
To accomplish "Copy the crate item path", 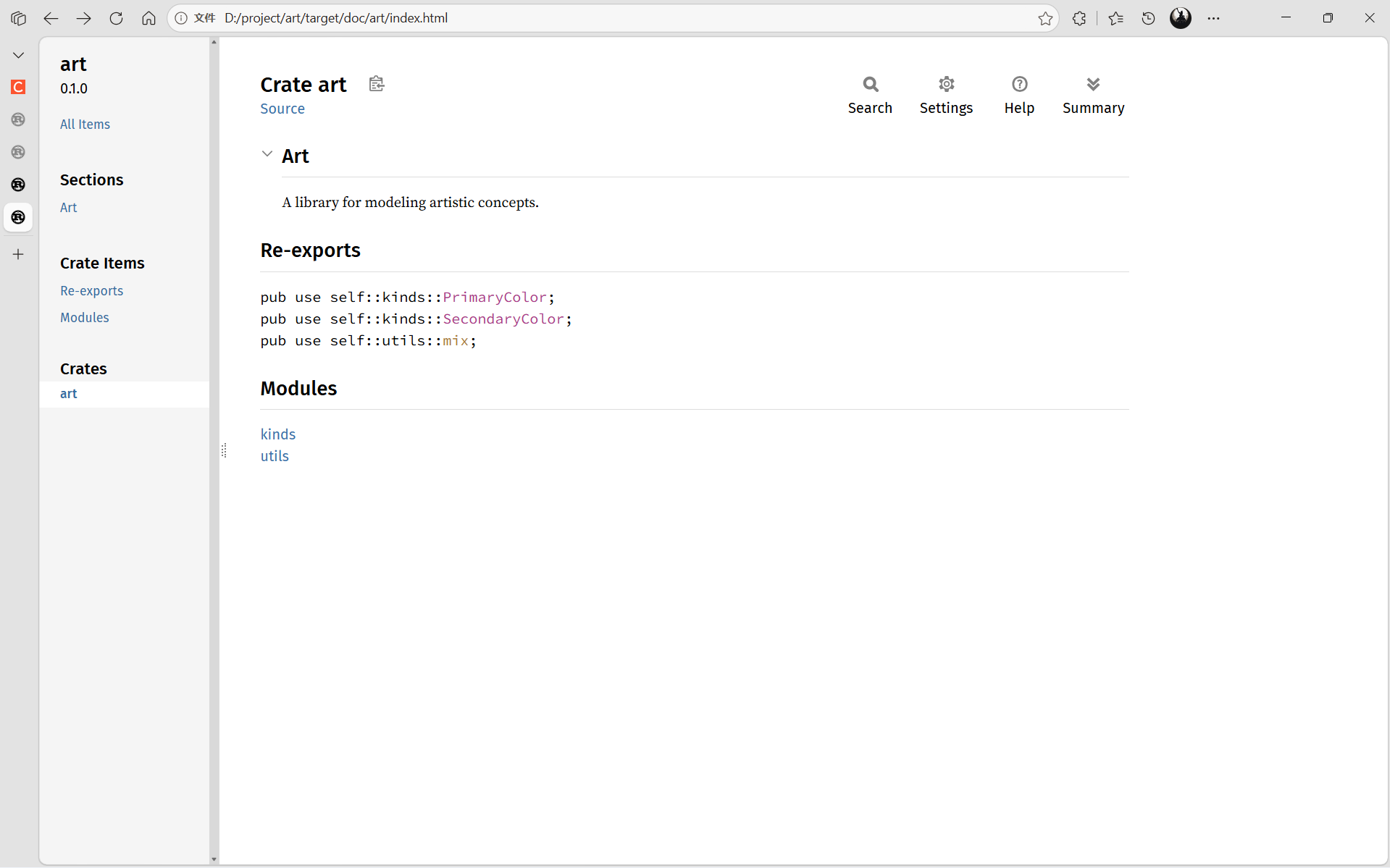I will 377,84.
